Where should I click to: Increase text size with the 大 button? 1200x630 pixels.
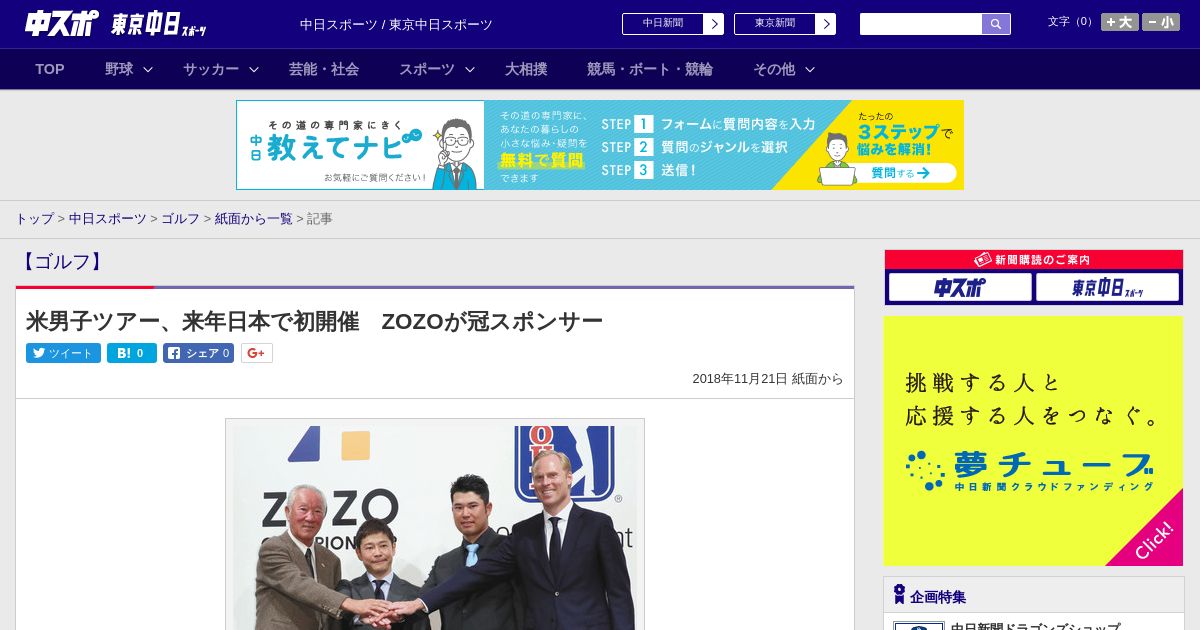[x=1120, y=22]
